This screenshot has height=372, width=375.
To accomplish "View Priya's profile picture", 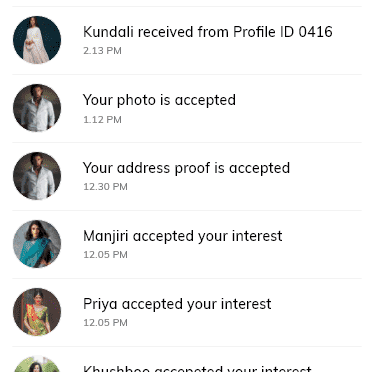I will 37,312.
